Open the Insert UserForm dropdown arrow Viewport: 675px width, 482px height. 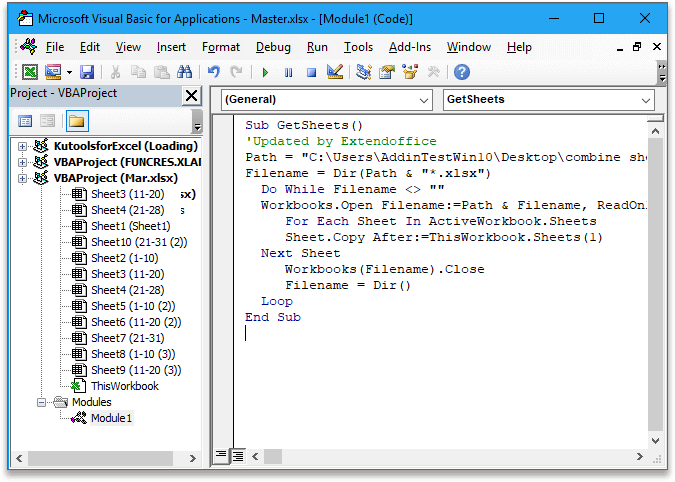69,72
